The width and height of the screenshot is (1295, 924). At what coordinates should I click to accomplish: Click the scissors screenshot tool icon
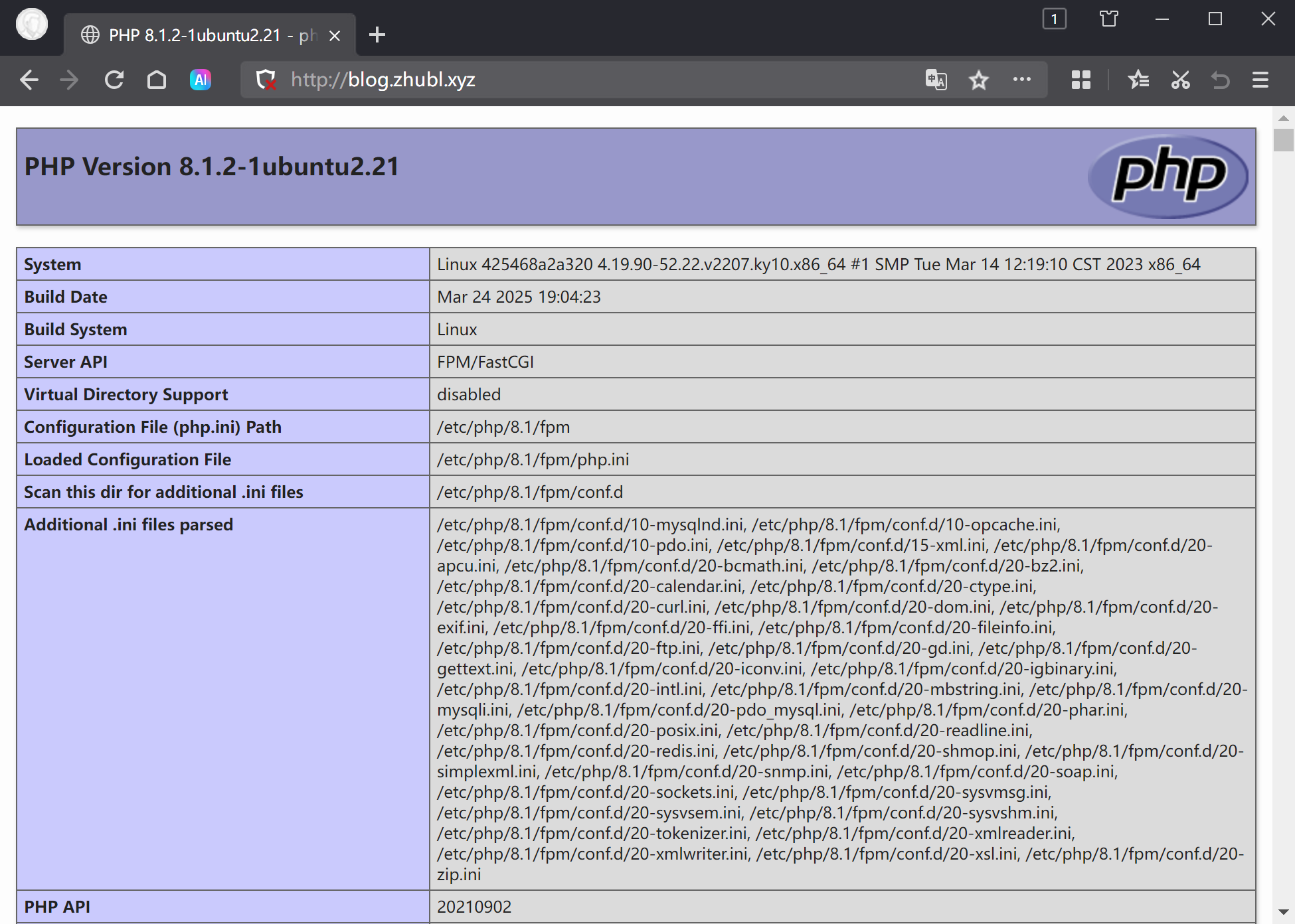click(1181, 80)
